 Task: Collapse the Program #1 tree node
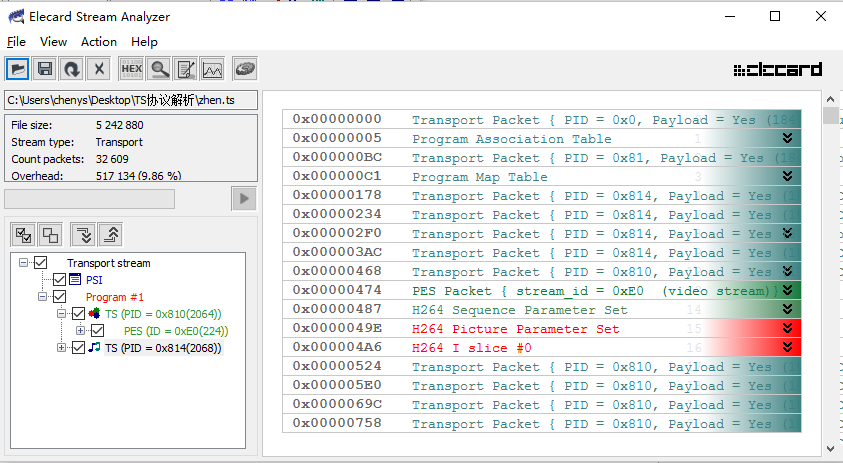(x=42, y=296)
